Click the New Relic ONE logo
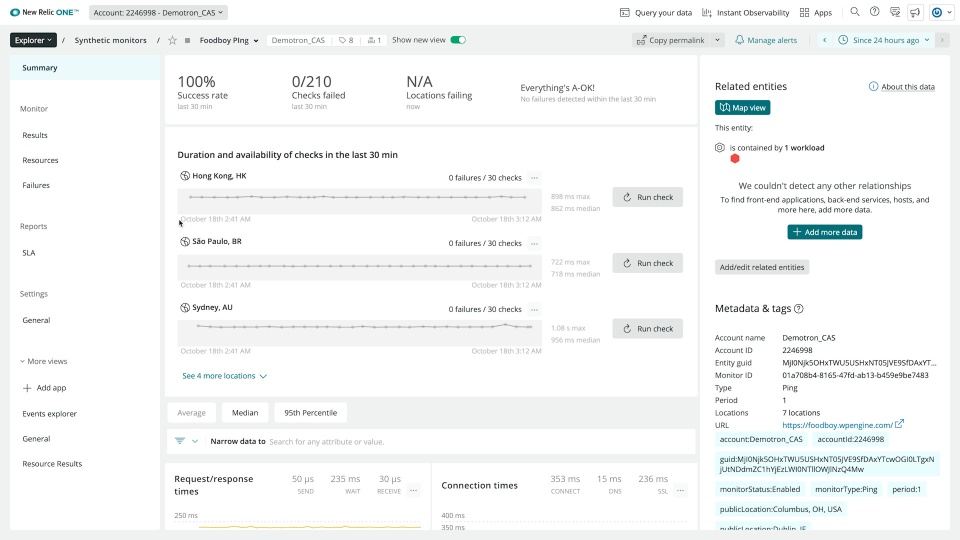 point(45,12)
